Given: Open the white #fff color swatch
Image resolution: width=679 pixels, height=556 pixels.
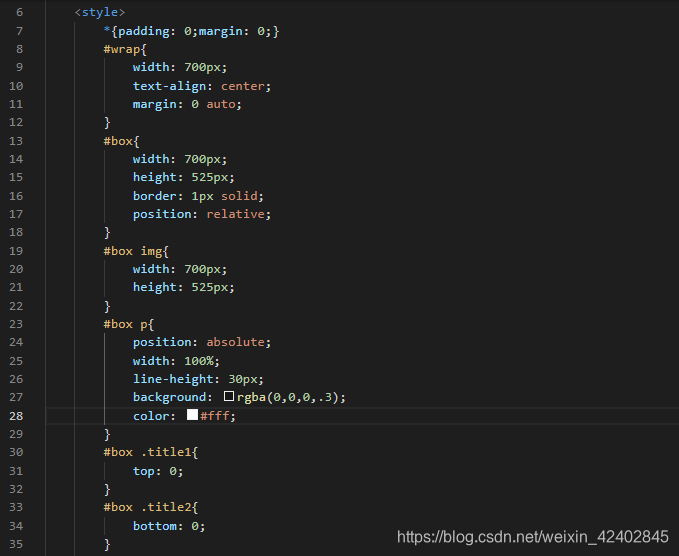Looking at the screenshot, I should (192, 415).
